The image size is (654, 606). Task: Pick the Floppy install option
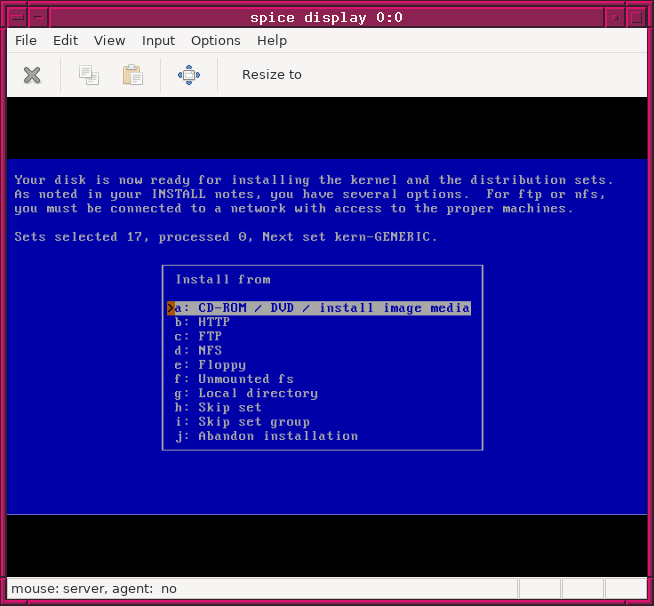[221, 365]
